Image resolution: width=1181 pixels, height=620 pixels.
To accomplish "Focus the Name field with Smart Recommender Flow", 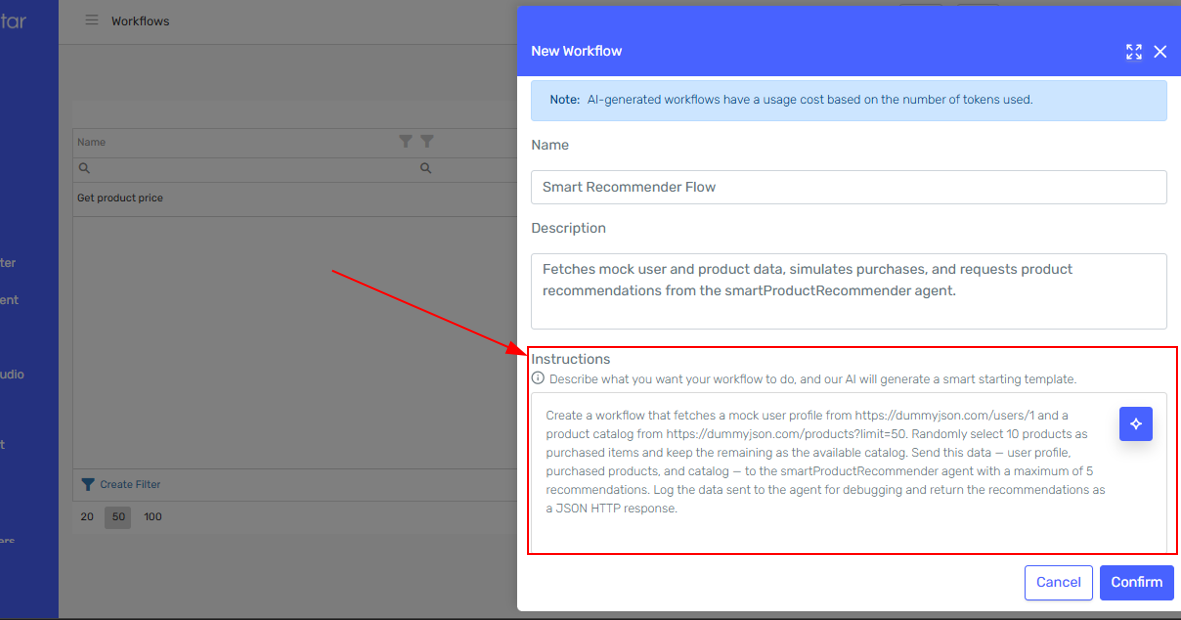I will pos(848,187).
